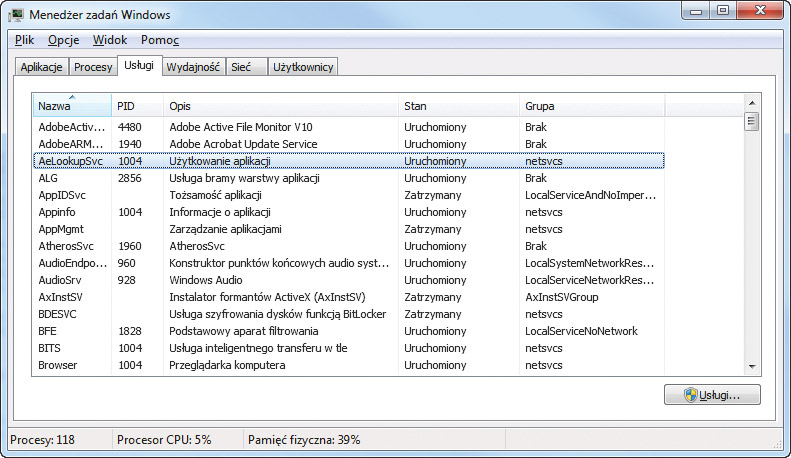Image resolution: width=791 pixels, height=458 pixels.
Task: Switch to the Procesy tab
Action: [93, 67]
